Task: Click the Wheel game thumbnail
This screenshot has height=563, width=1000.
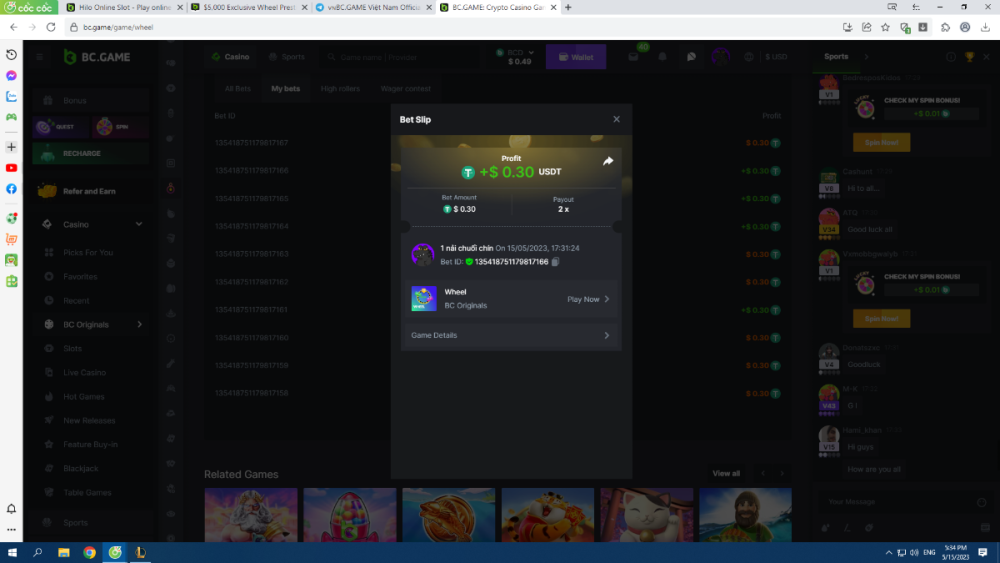Action: [x=424, y=298]
